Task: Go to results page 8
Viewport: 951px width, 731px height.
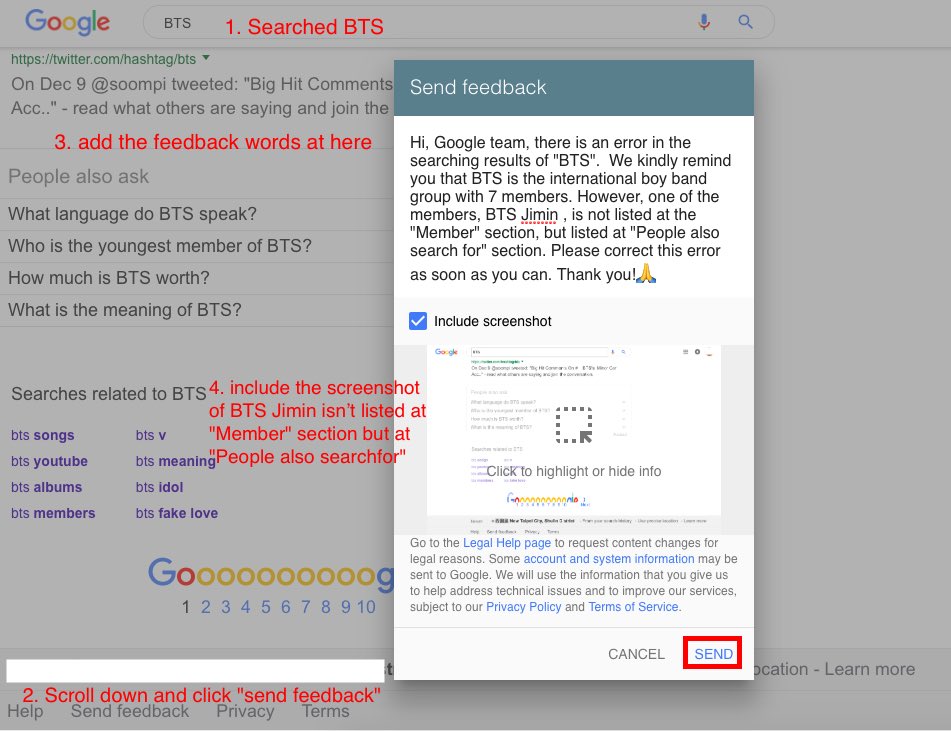Action: coord(326,607)
